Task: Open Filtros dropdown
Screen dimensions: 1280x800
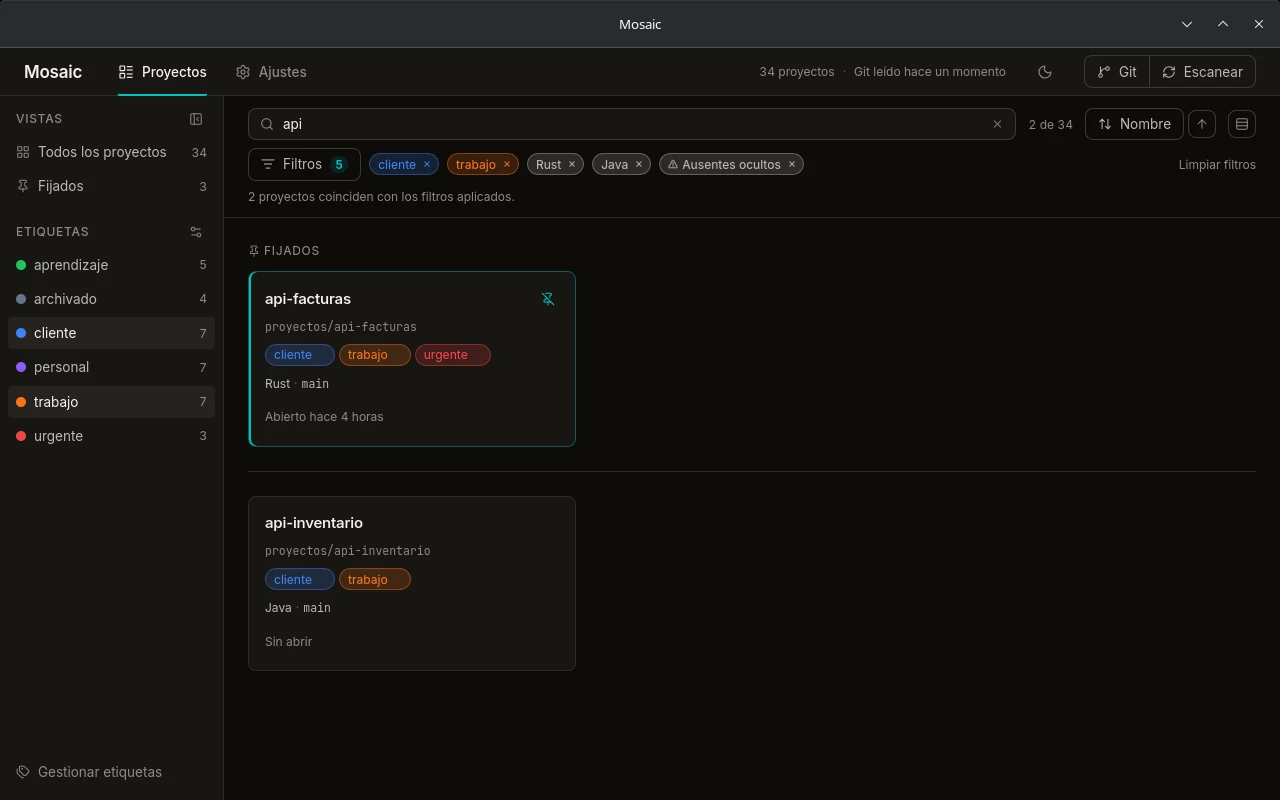Action: tap(304, 164)
